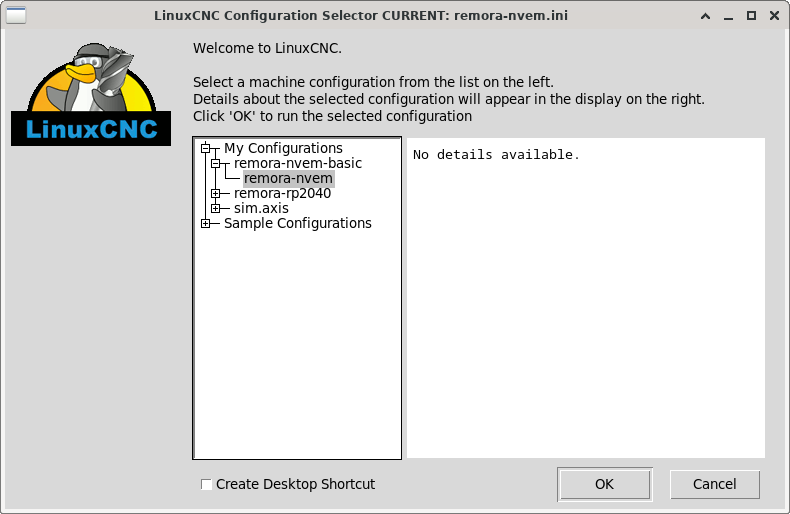Expand the Sample Configurations node
This screenshot has width=790, height=514.
coord(206,223)
